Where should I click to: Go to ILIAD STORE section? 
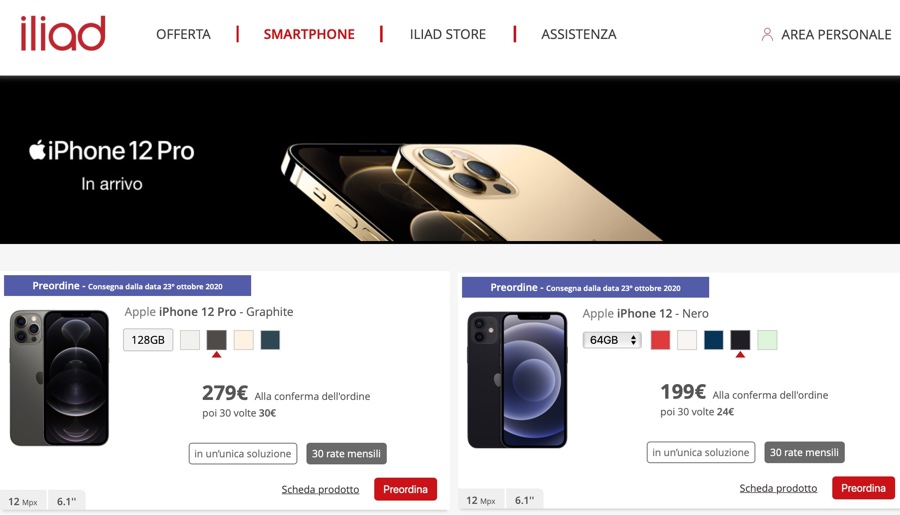point(448,34)
